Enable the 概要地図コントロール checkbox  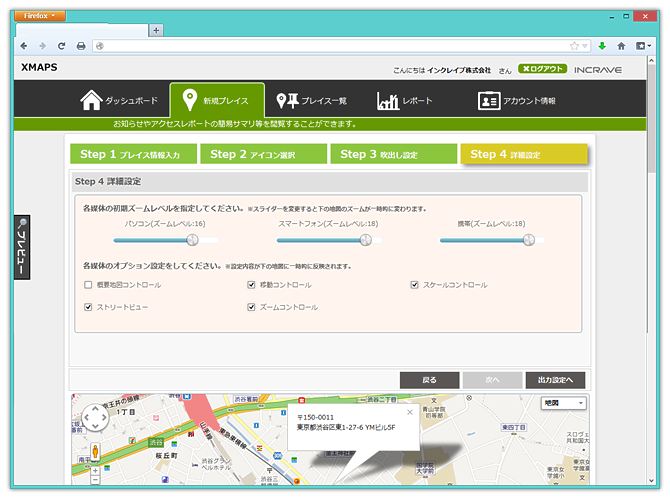(89, 285)
